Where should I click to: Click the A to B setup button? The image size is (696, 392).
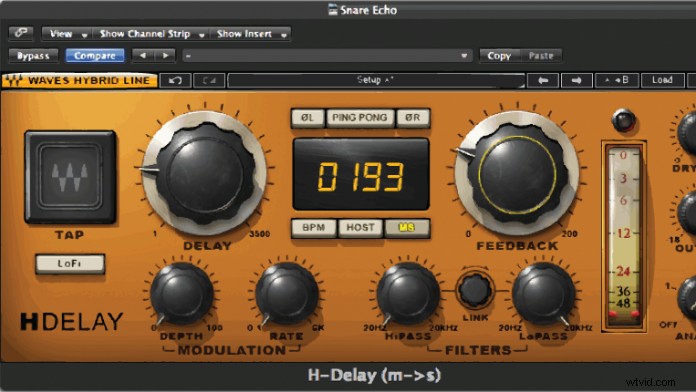pos(617,80)
